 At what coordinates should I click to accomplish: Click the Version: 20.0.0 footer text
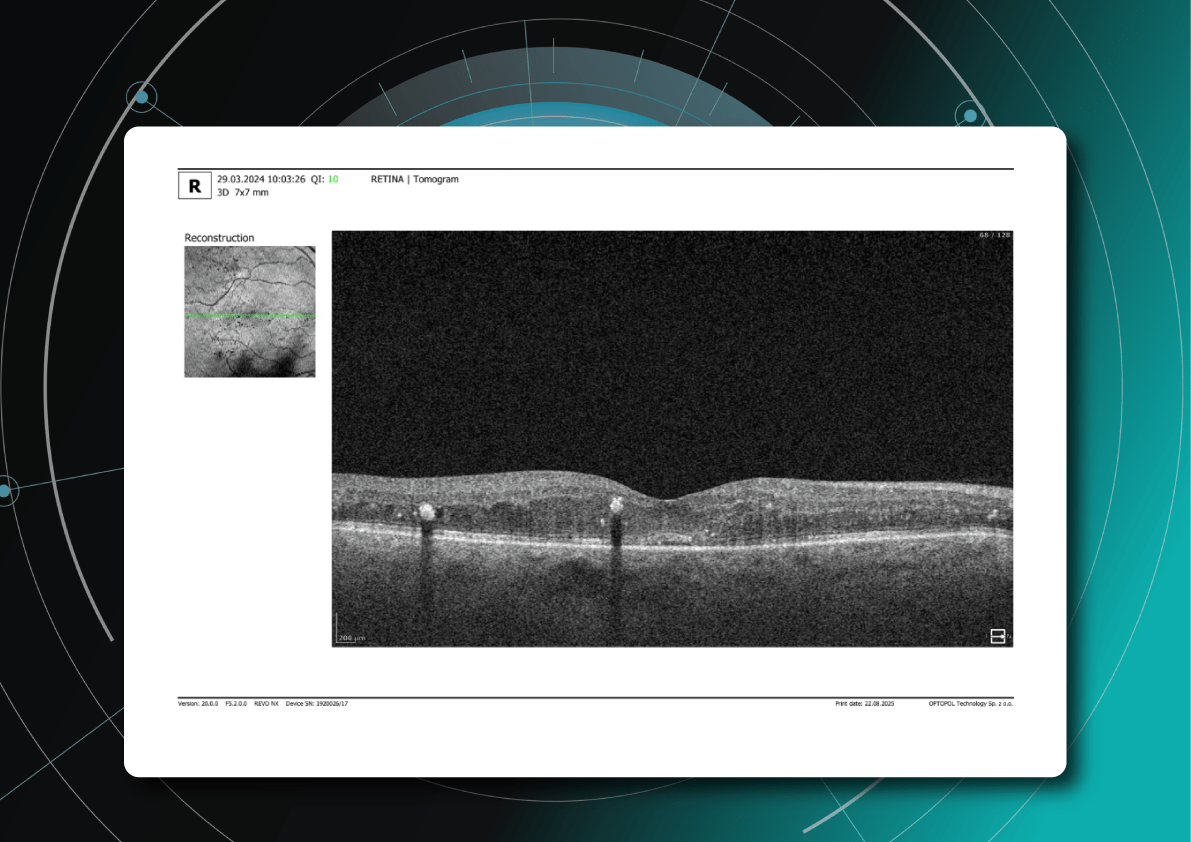click(x=198, y=704)
